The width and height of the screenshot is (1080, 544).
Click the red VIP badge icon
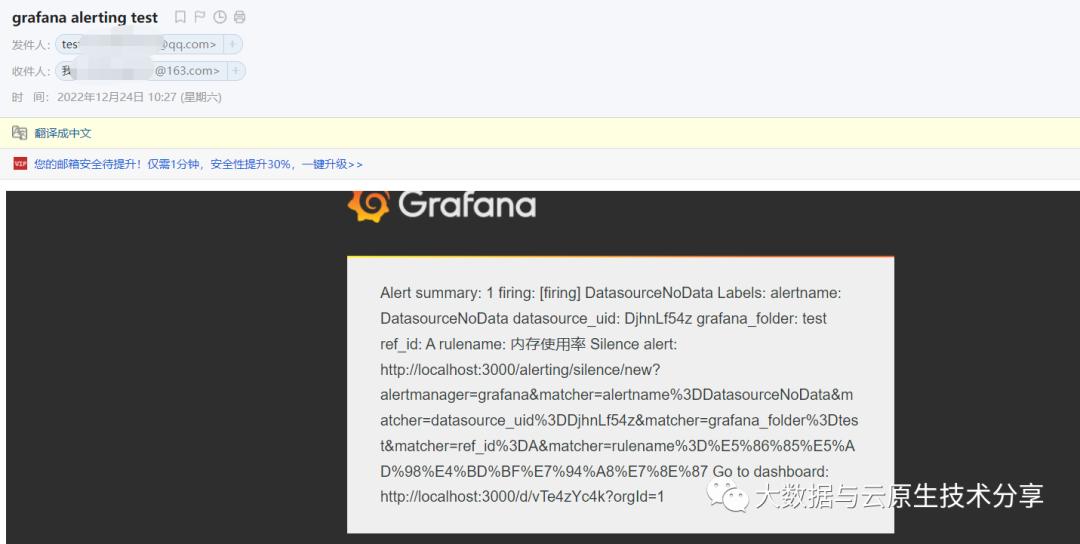pos(20,164)
